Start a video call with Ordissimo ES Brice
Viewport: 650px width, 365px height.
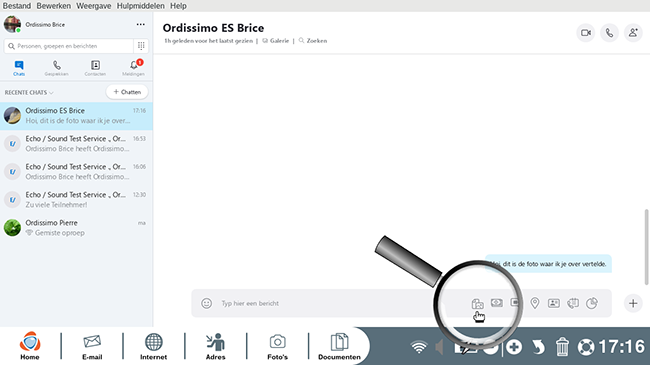pos(586,33)
